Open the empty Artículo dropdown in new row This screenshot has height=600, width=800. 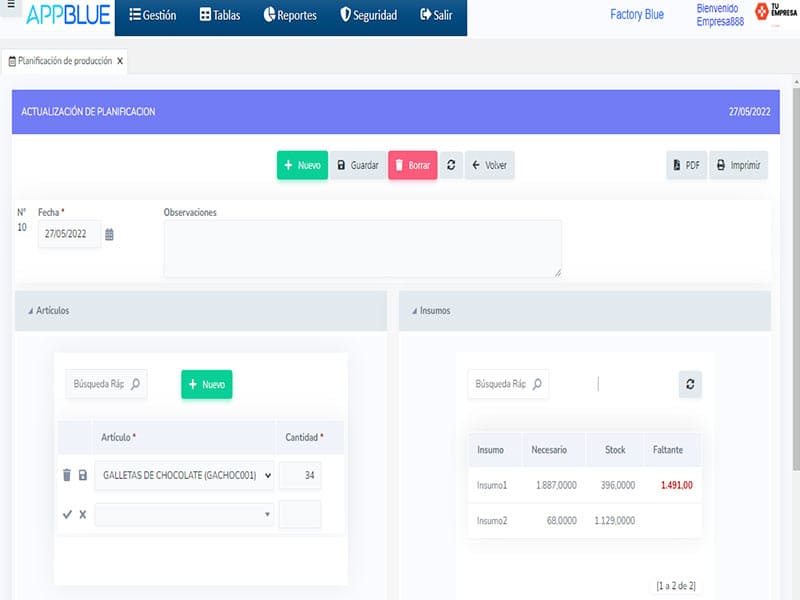pos(184,514)
